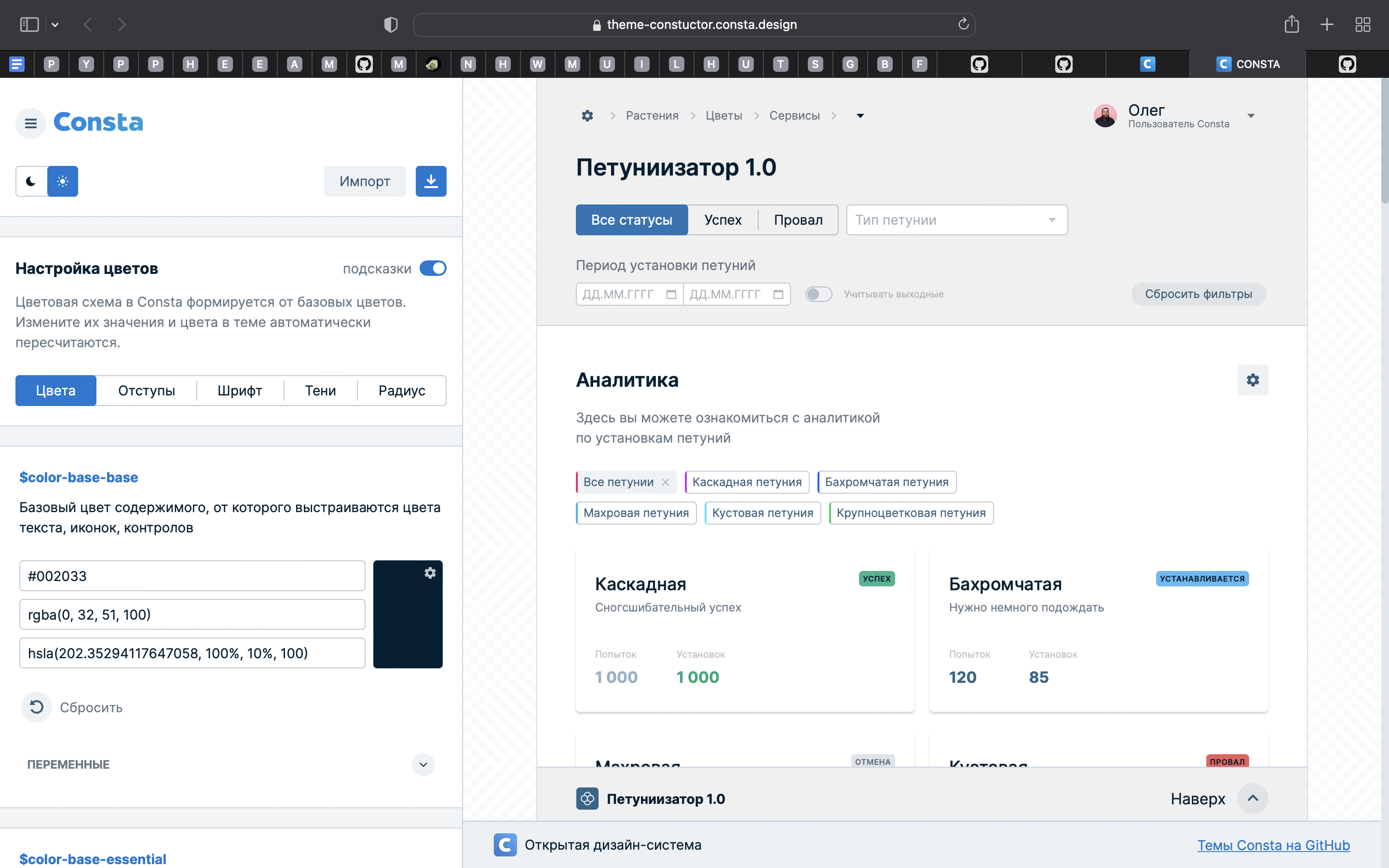
Task: Remove the Все петунии filter tag
Action: 667,482
